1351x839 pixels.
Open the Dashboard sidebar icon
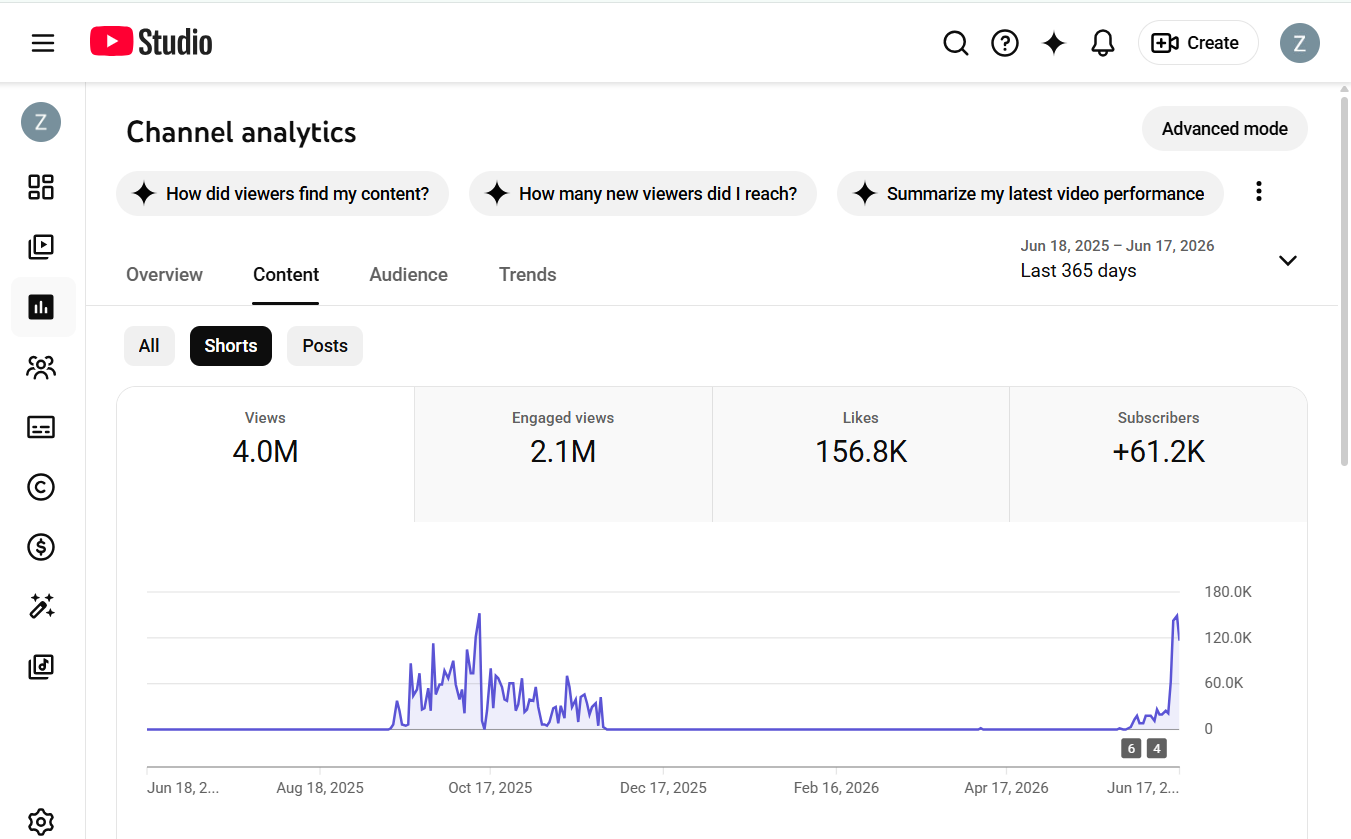coord(41,187)
